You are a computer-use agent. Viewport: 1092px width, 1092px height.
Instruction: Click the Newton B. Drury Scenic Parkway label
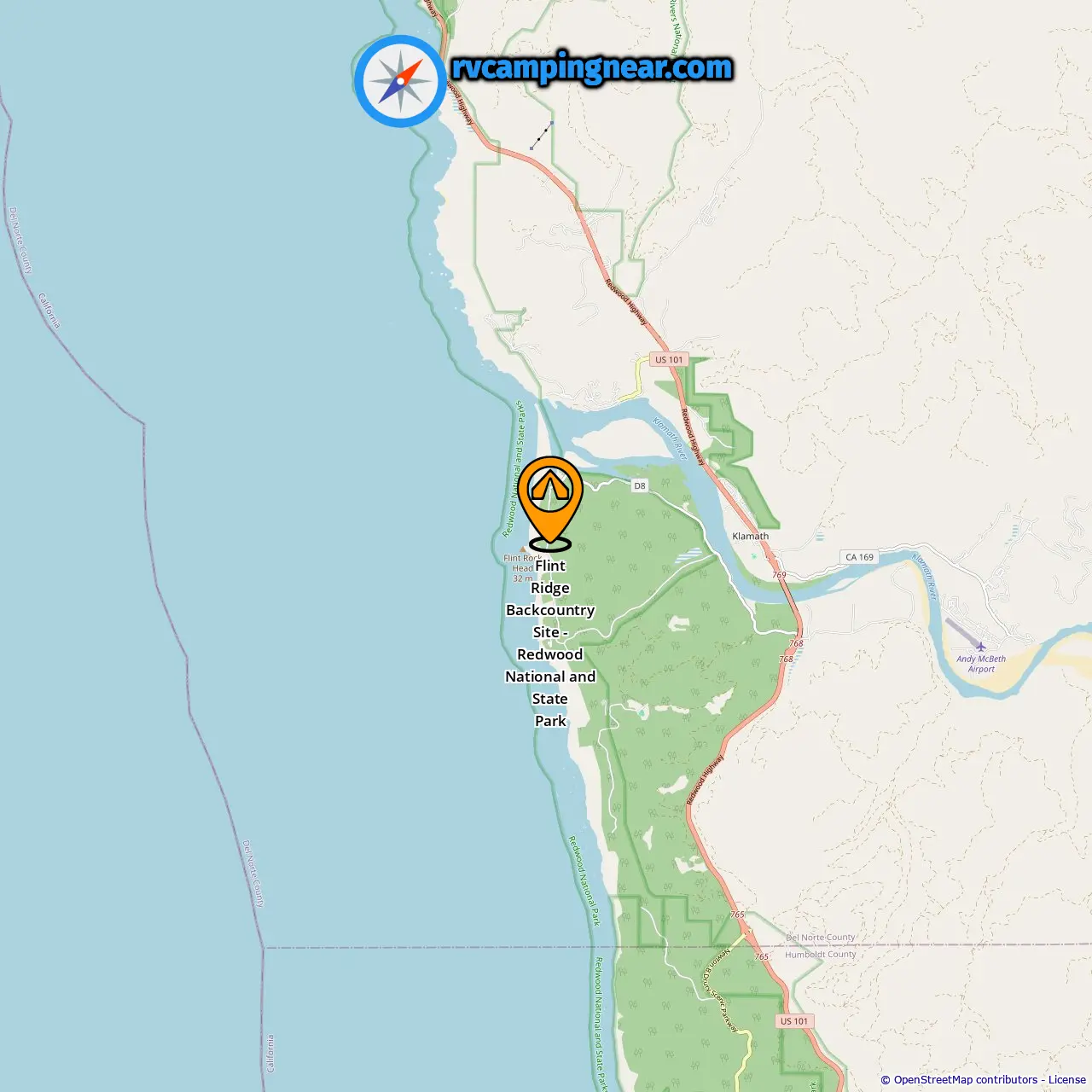[721, 990]
